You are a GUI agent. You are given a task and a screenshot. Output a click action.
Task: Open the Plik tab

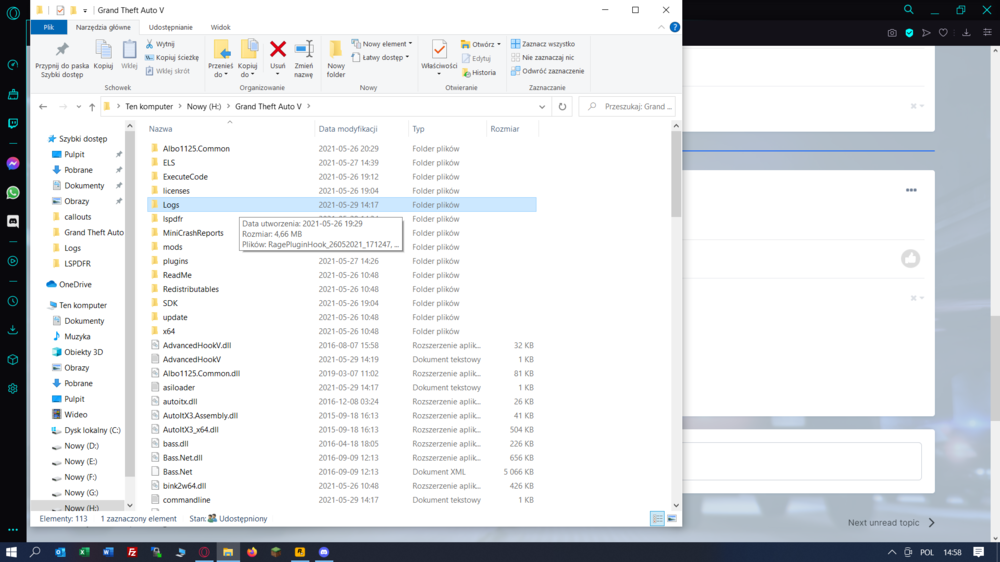tap(48, 27)
